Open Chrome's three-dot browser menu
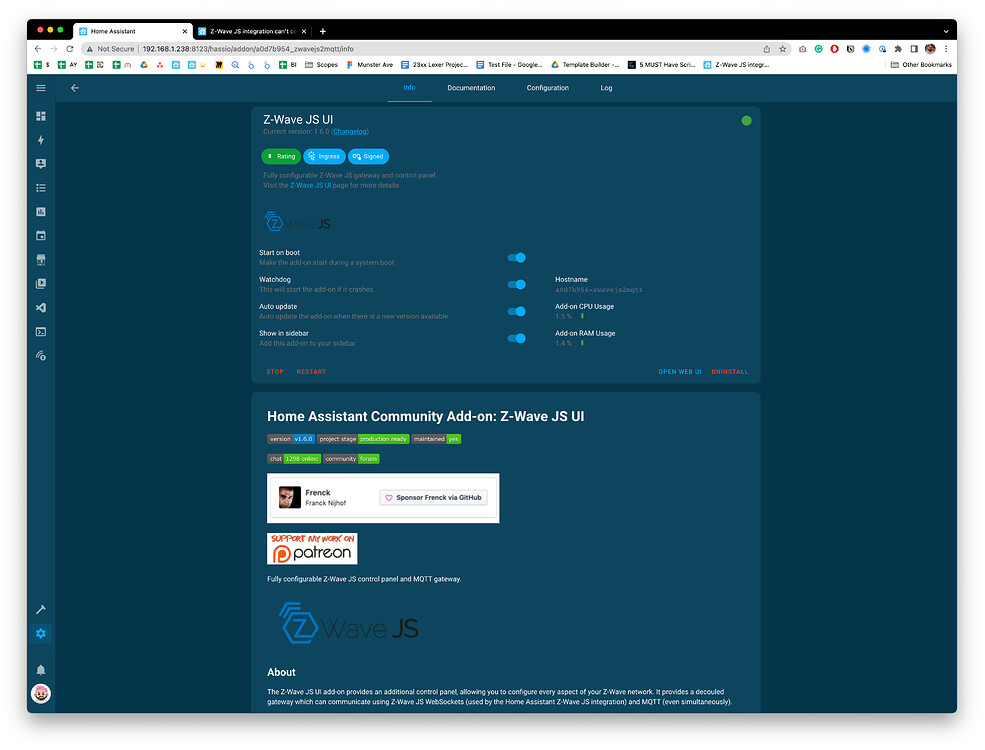Viewport: 985px width, 750px height. [946, 48]
